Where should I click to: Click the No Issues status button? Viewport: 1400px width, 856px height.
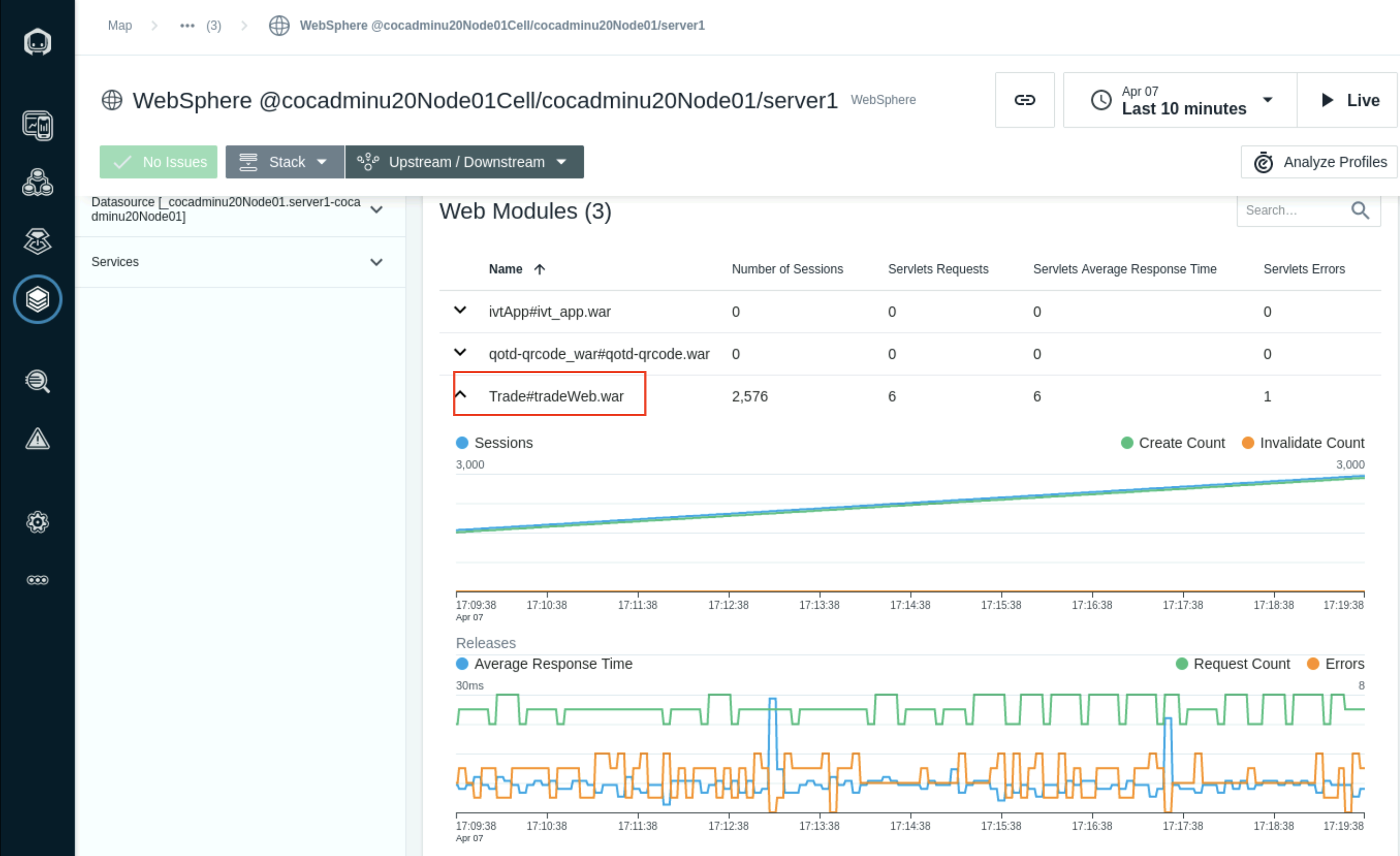click(x=158, y=162)
